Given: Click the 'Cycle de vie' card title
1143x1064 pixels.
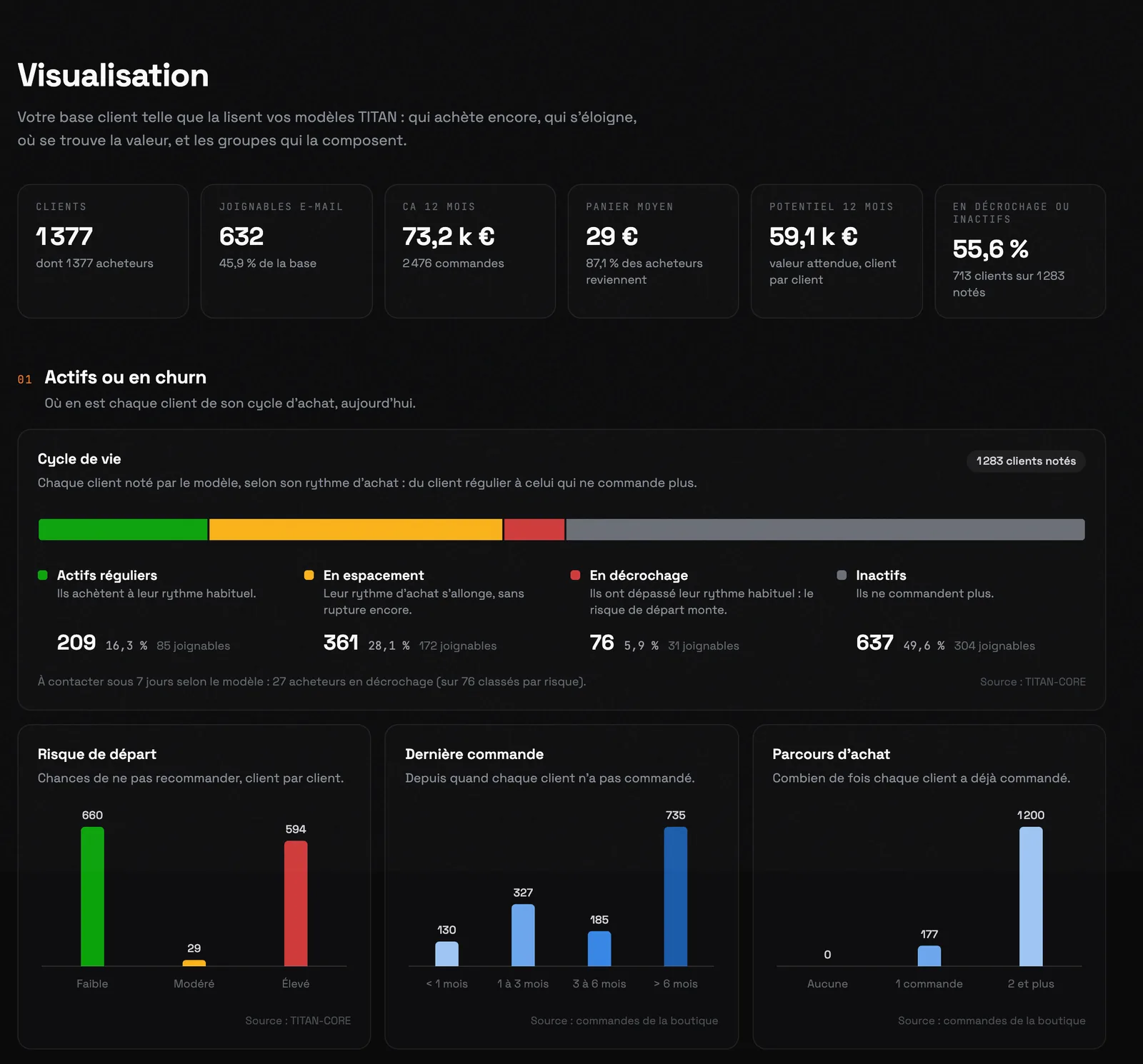Looking at the screenshot, I should (x=79, y=459).
